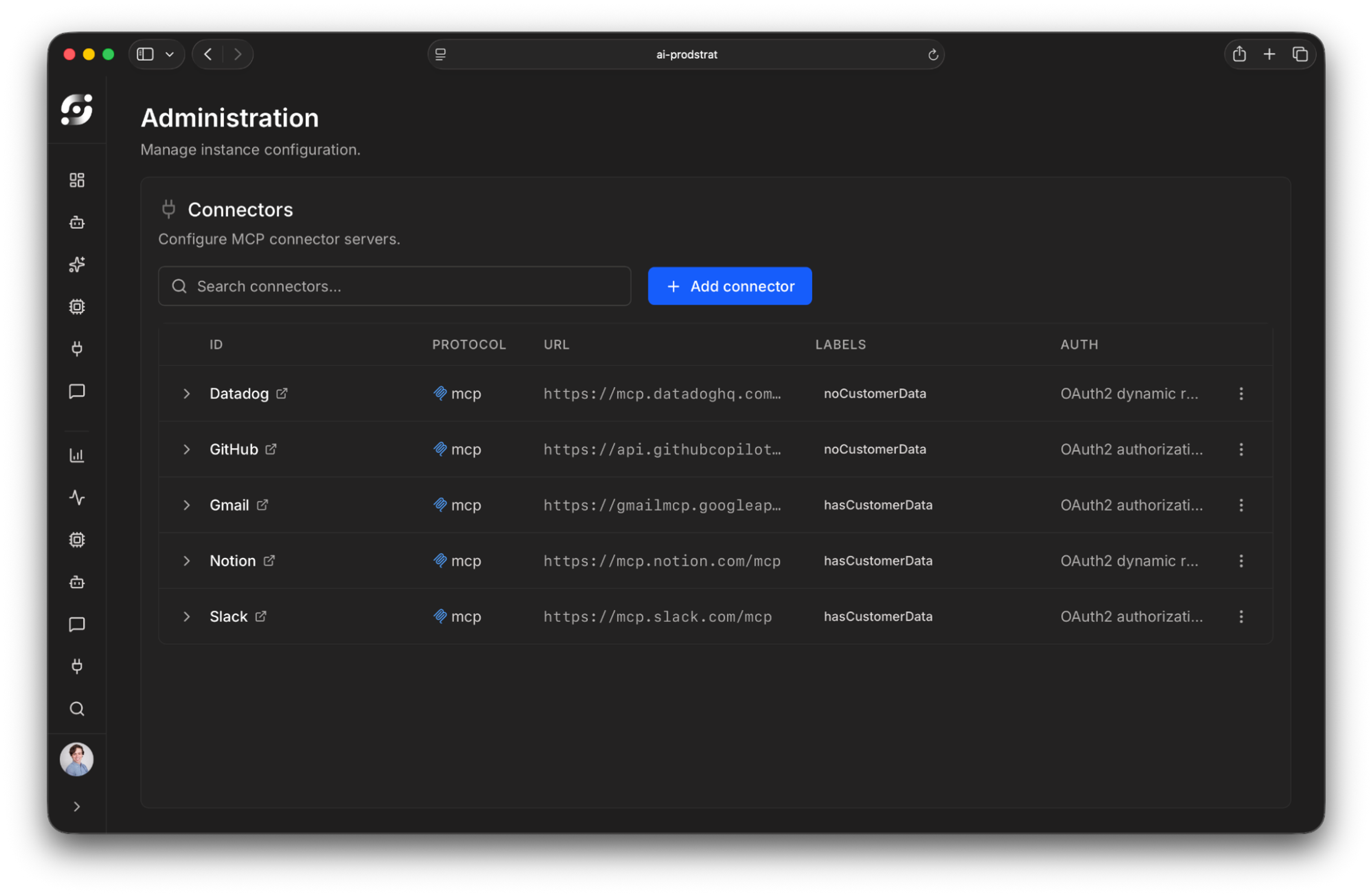Toggle the browser sidebar button
This screenshot has width=1372, height=896.
coord(145,54)
